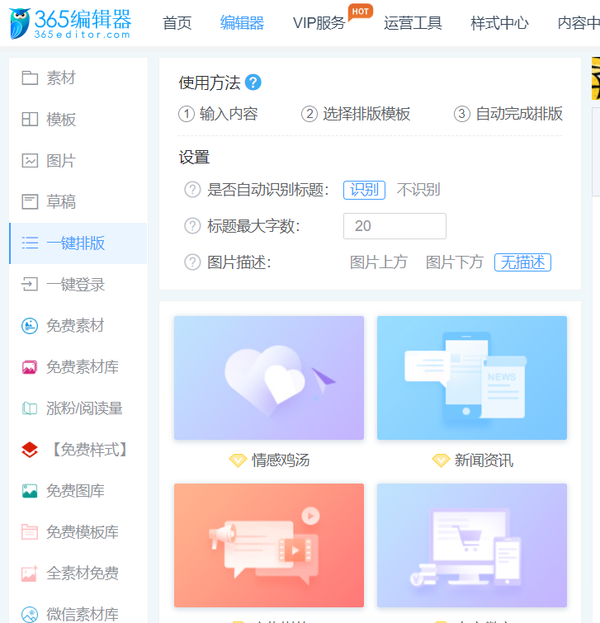This screenshot has height=623, width=600.
Task: Click the red layers icon for 免费样式
Action: point(30,450)
